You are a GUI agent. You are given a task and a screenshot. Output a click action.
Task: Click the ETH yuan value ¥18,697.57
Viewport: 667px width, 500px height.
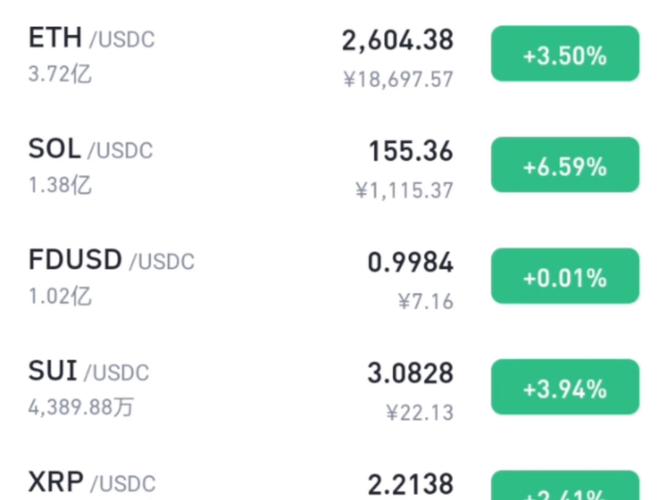(398, 79)
